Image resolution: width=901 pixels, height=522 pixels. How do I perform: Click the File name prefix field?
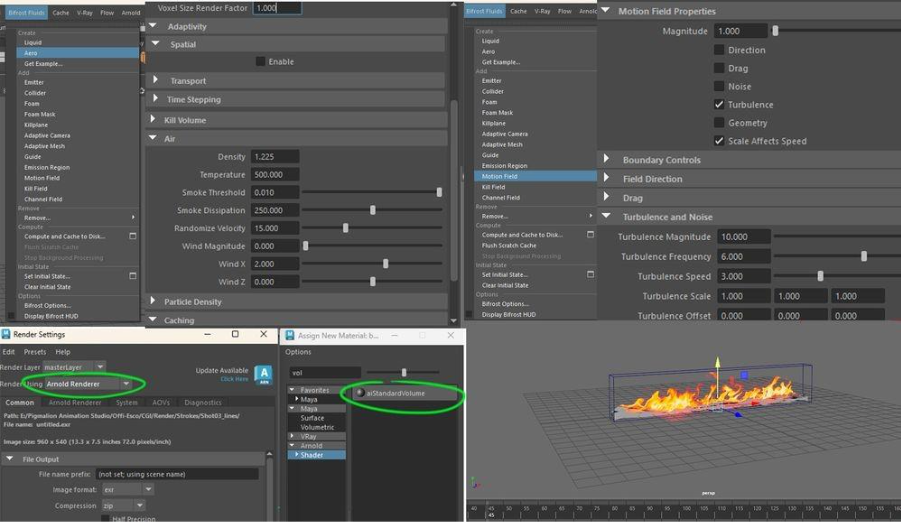point(177,474)
